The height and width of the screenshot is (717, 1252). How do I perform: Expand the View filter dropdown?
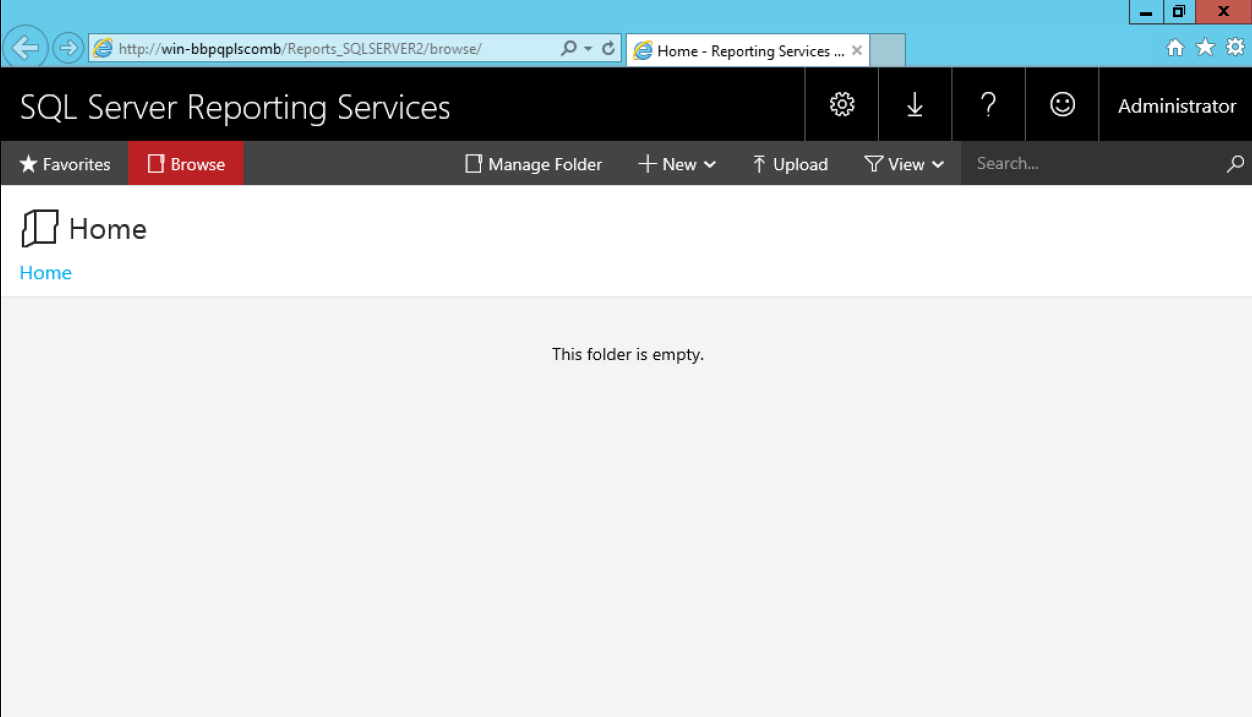tap(905, 164)
